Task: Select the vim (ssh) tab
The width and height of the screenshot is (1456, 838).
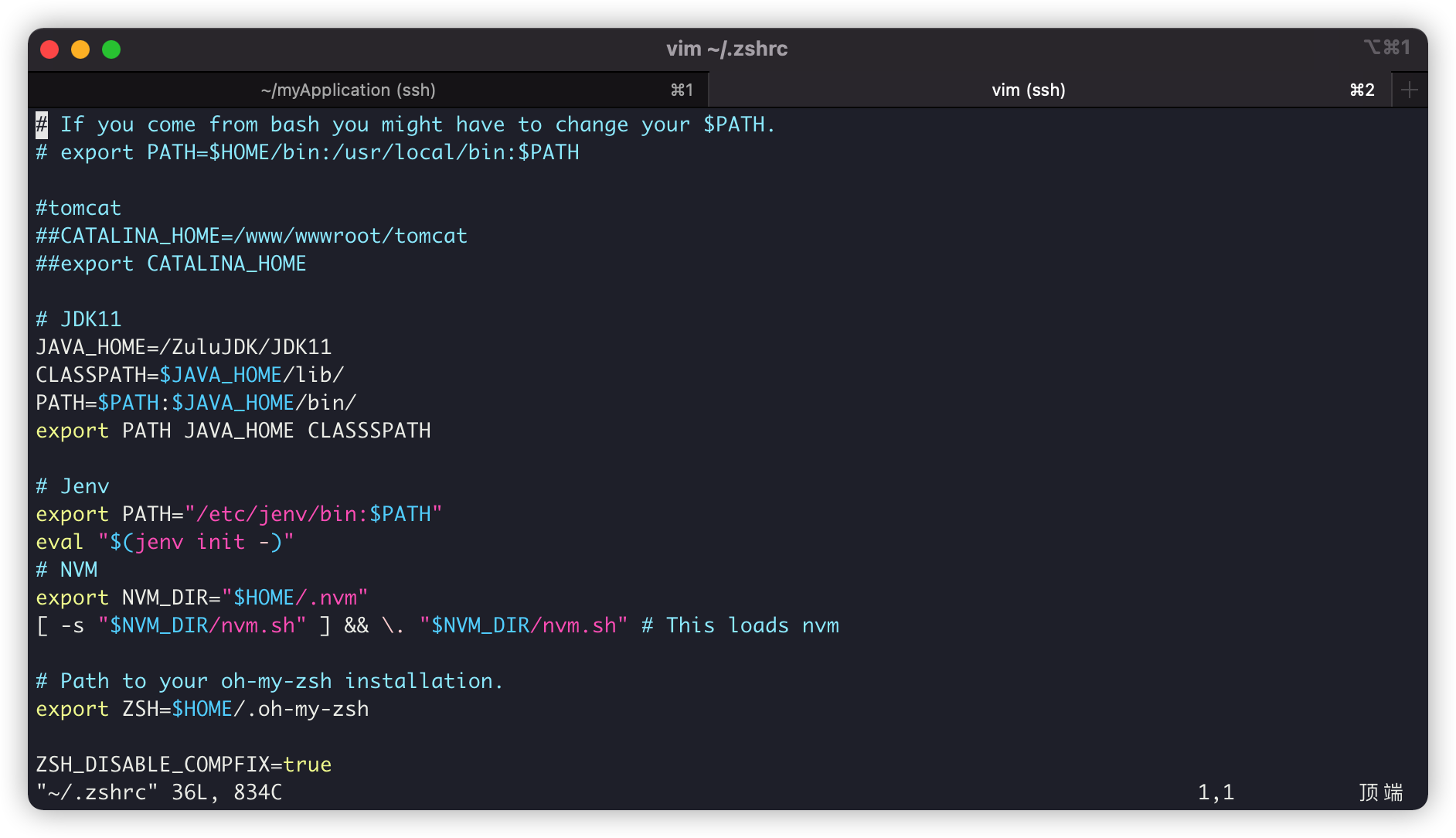Action: click(1049, 90)
